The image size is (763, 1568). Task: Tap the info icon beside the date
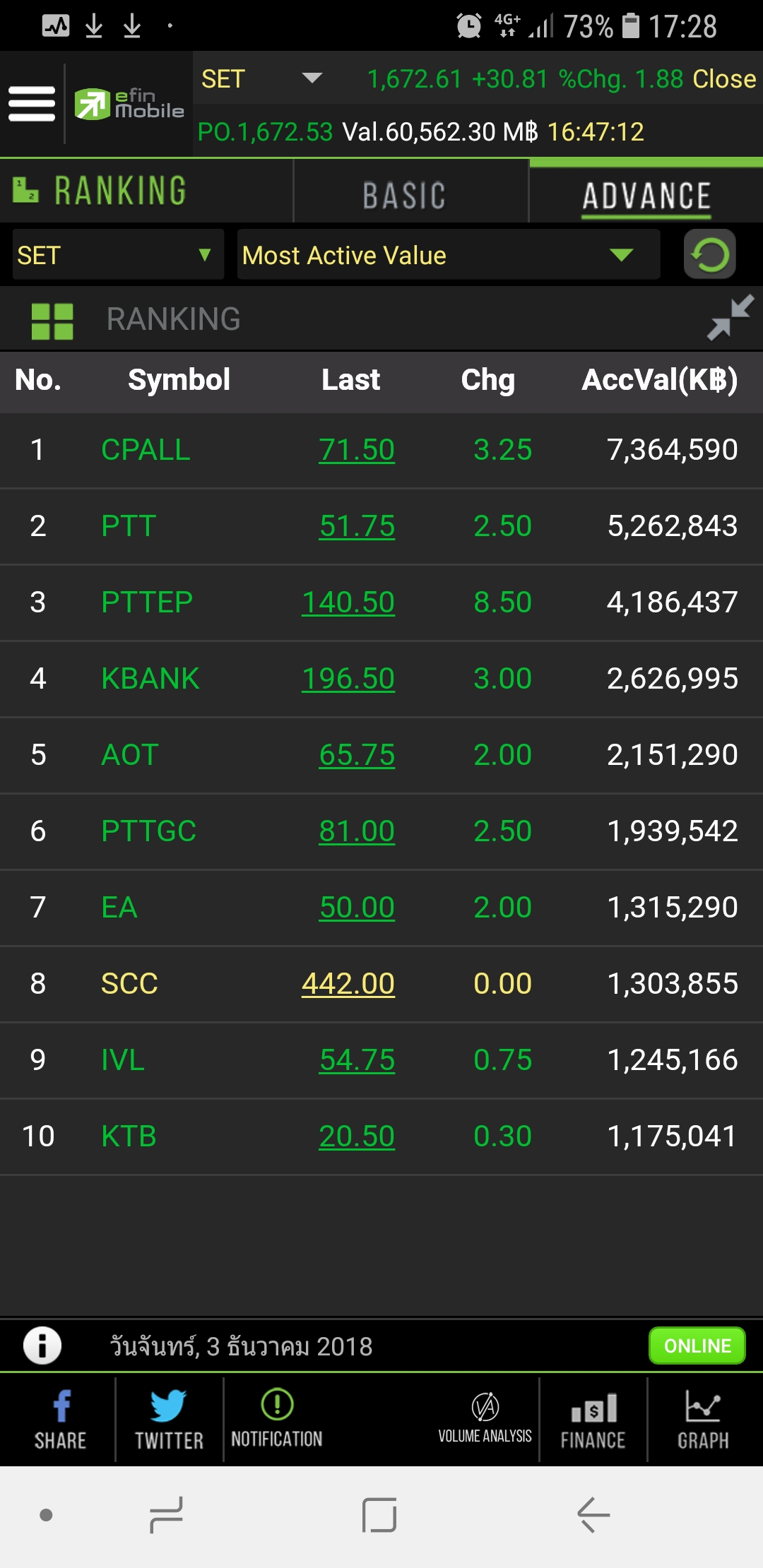click(42, 1345)
